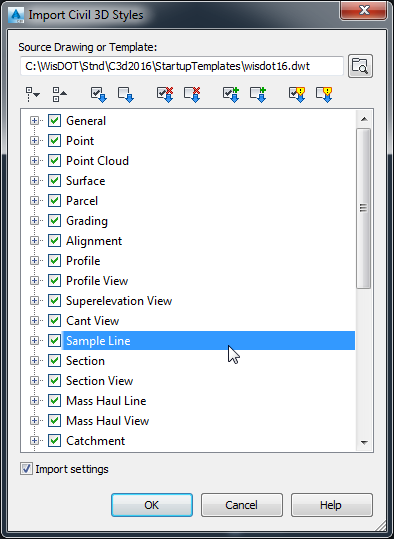
Task: Click the check all styles icon
Action: coord(99,94)
